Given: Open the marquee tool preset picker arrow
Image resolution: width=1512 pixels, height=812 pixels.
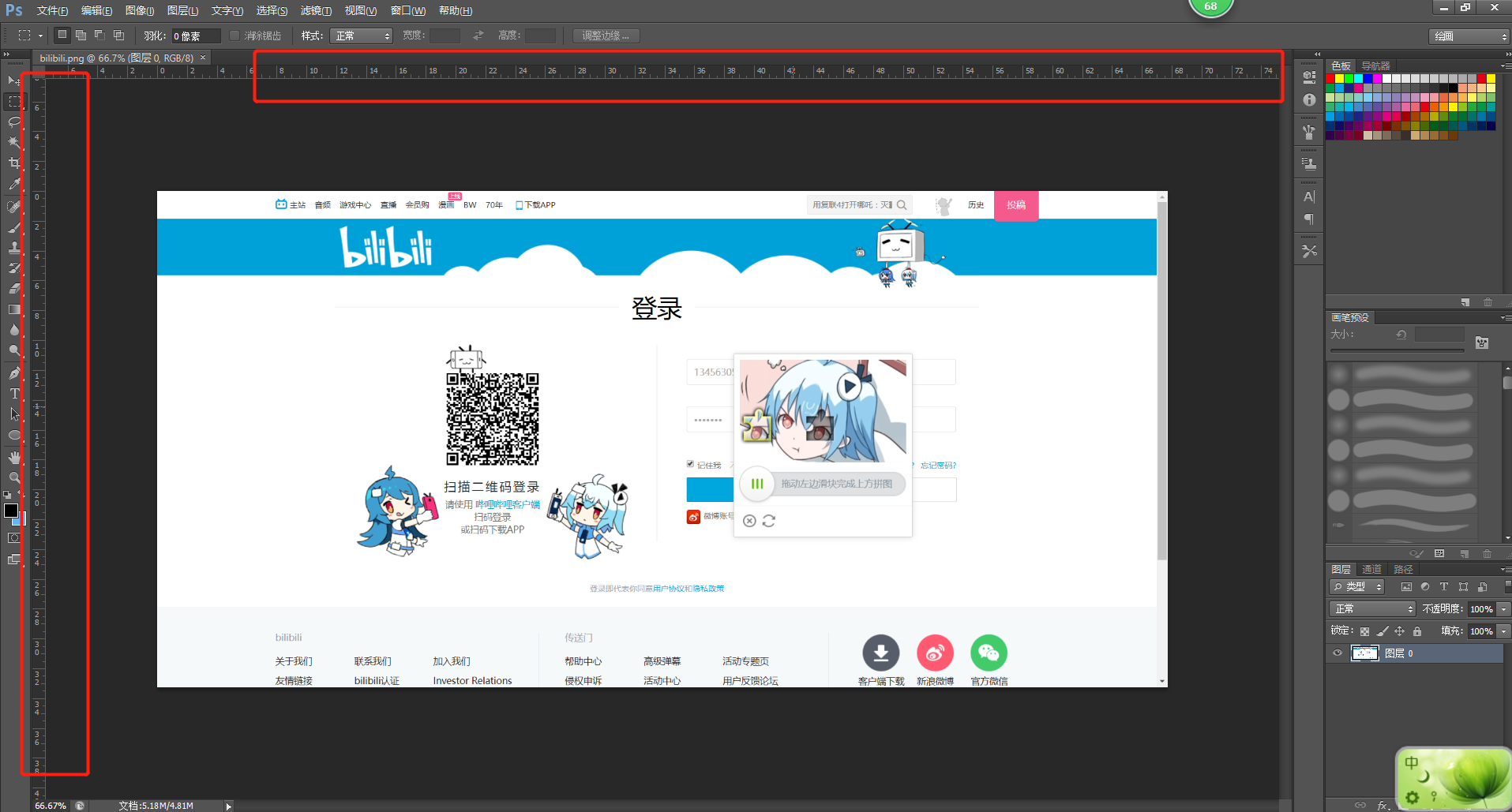Looking at the screenshot, I should point(40,36).
